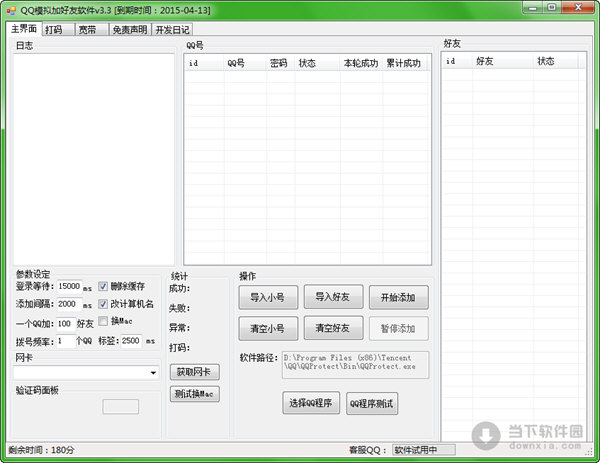
Task: Open the 打码 tab
Action: (x=58, y=29)
